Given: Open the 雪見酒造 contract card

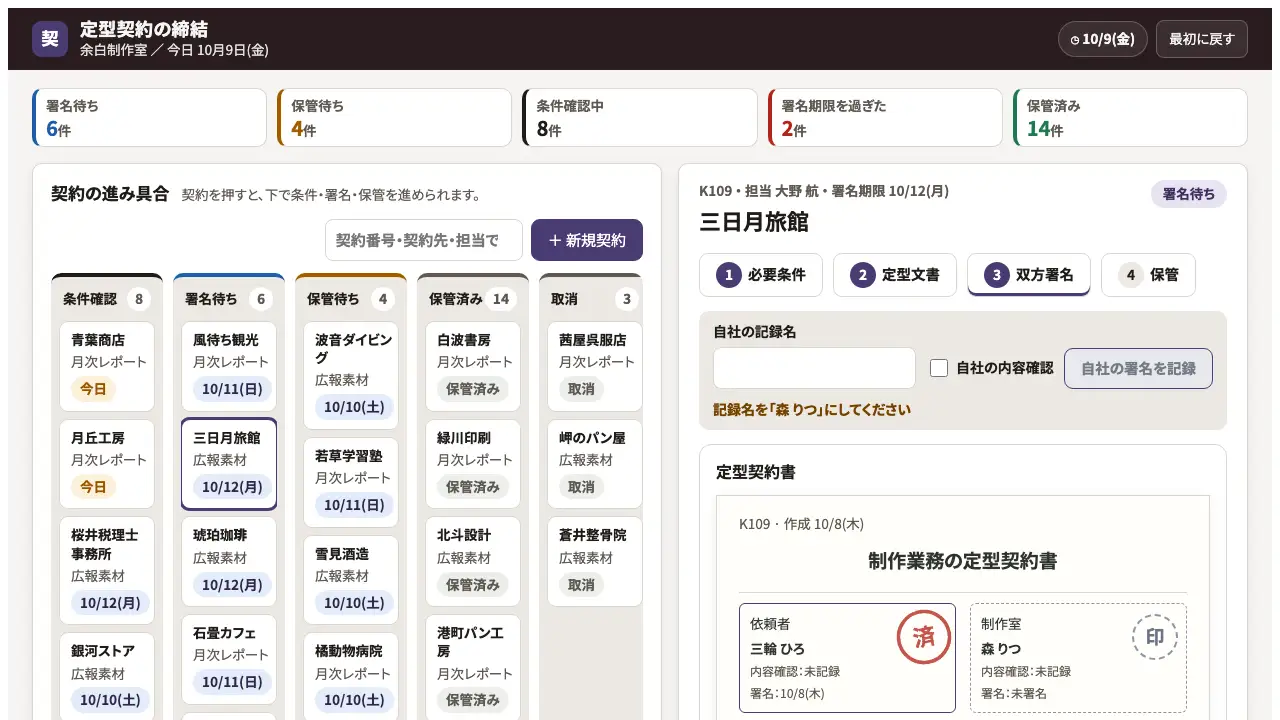Looking at the screenshot, I should (x=351, y=580).
